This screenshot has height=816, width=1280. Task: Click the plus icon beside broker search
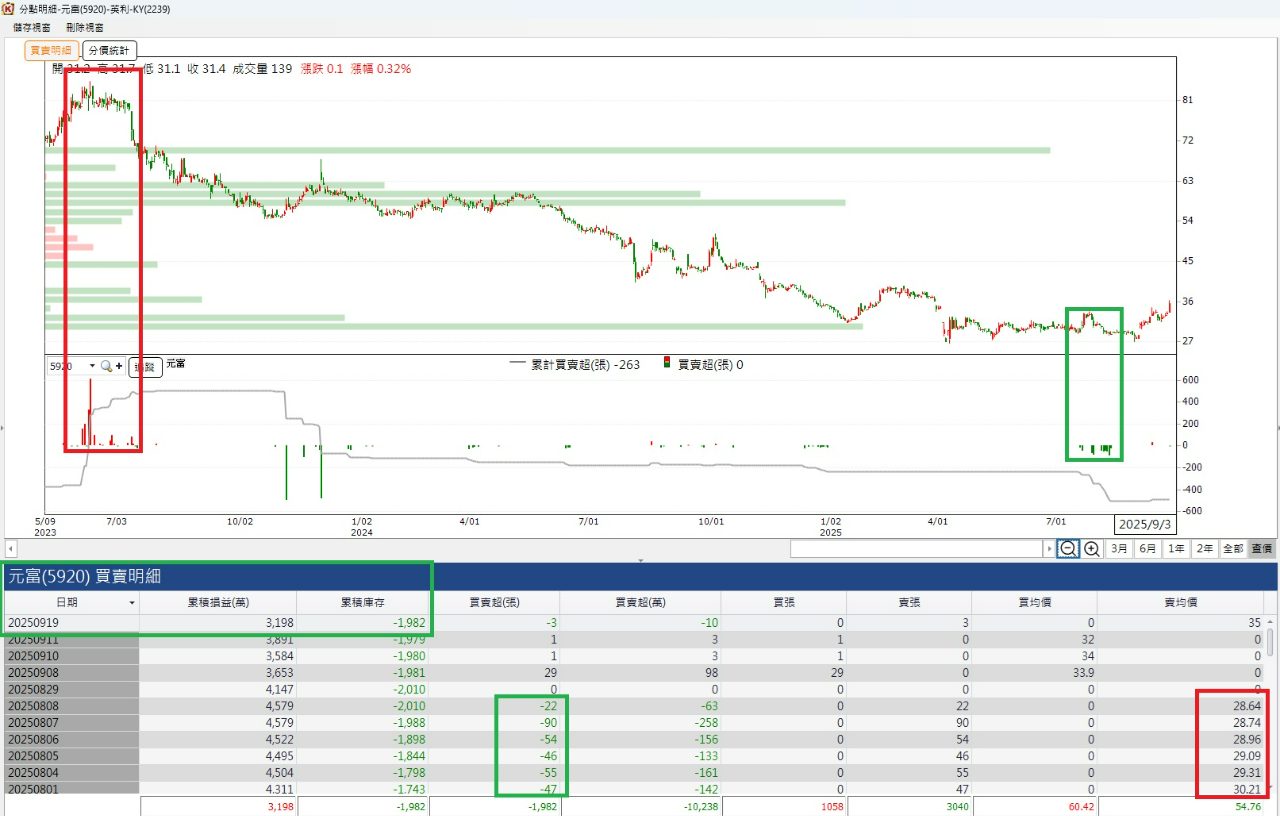click(119, 366)
